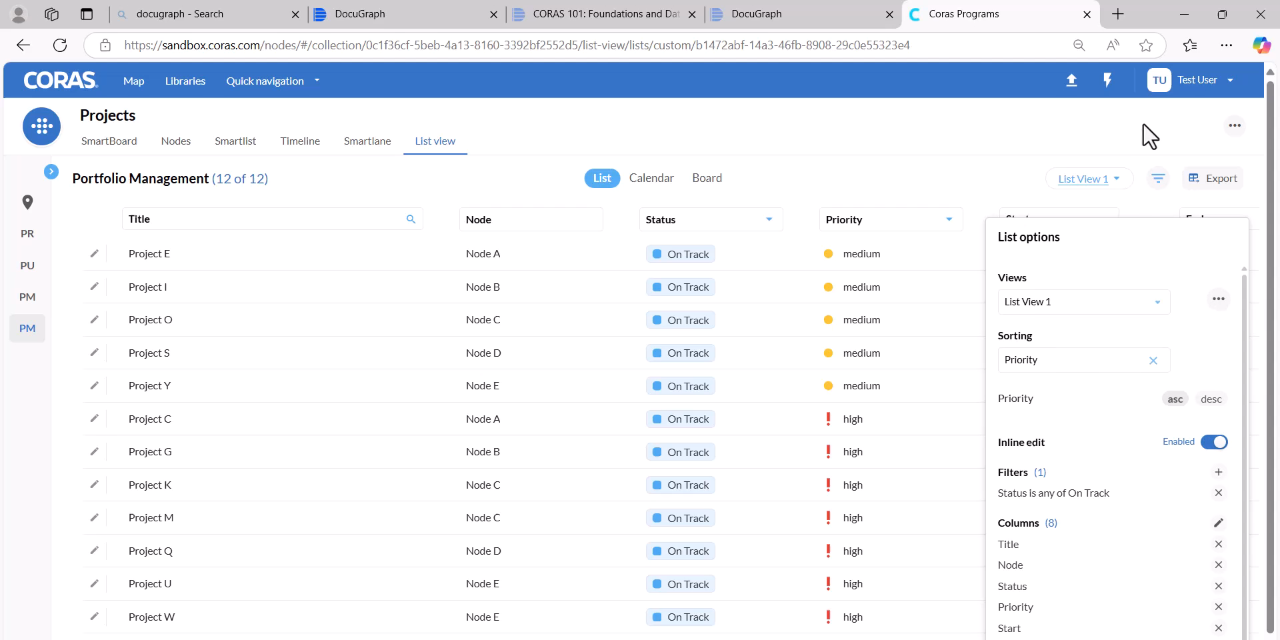Click the pencil edit icon for Project S
Viewport: 1280px width, 640px height.
tap(94, 352)
